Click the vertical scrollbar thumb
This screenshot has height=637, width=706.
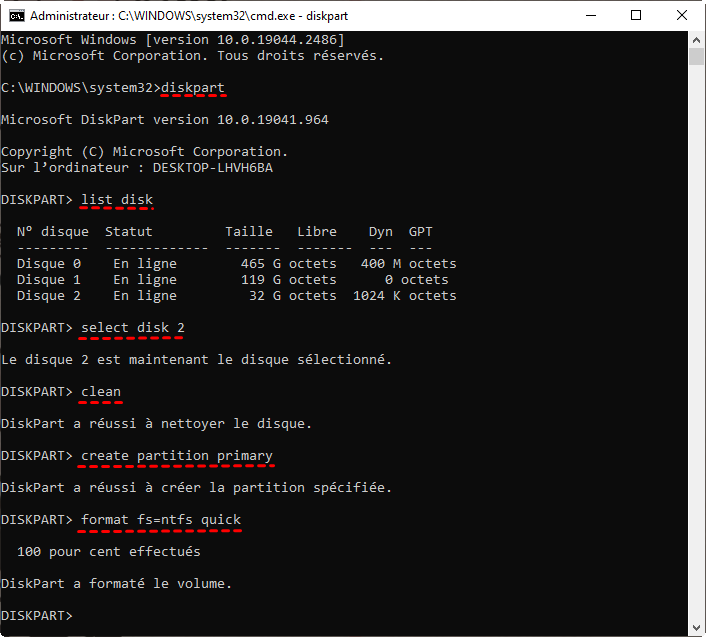click(x=697, y=57)
